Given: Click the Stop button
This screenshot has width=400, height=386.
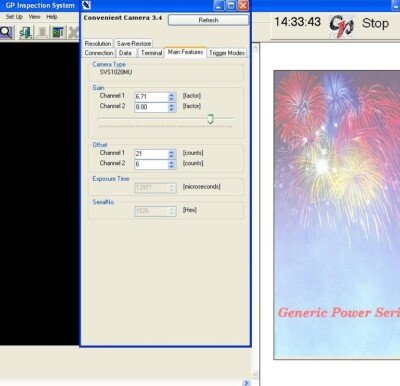Looking at the screenshot, I should click(x=375, y=23).
